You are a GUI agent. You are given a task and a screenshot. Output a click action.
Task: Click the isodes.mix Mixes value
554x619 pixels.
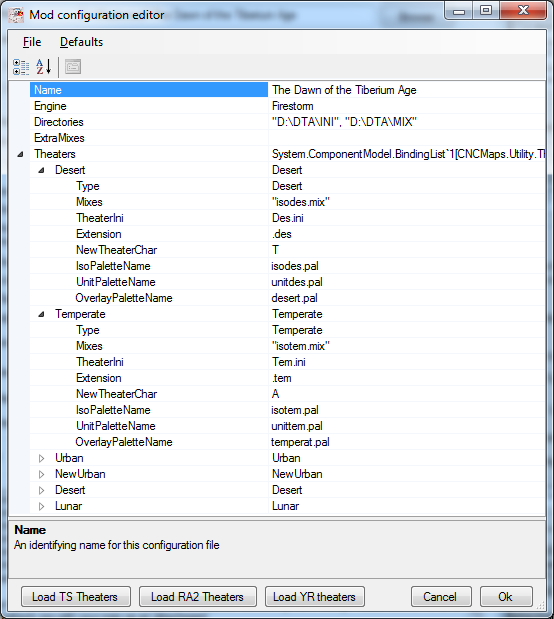point(407,202)
